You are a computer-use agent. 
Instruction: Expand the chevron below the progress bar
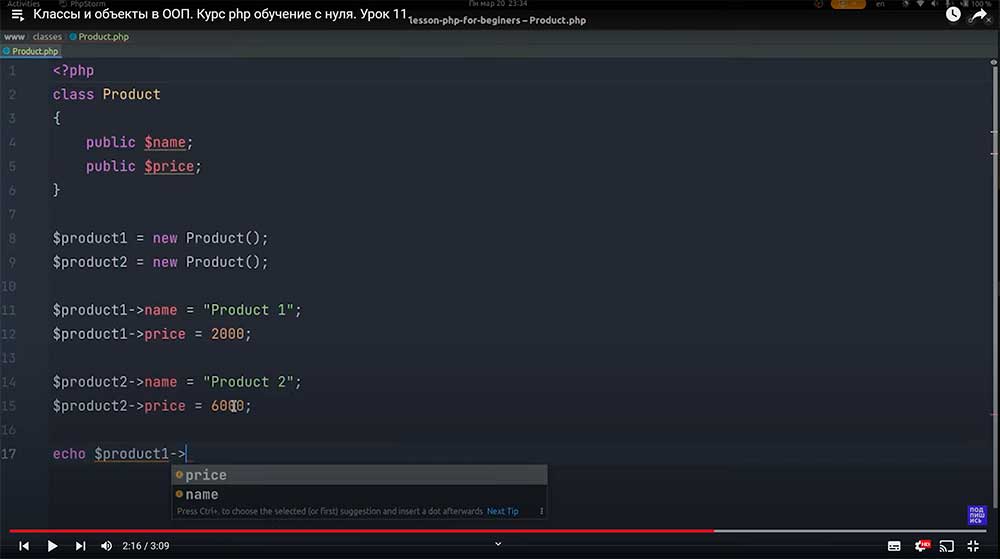(498, 544)
